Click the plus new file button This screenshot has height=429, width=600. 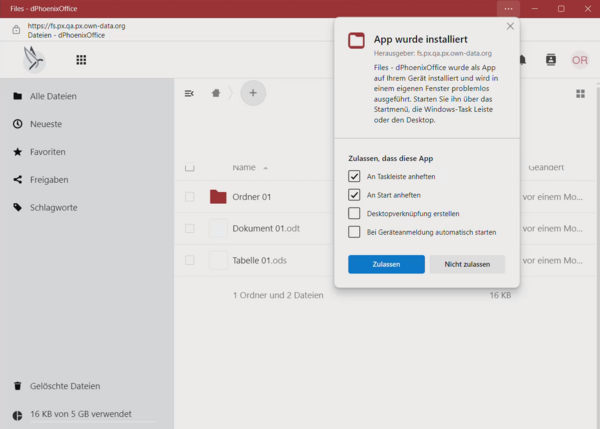(253, 93)
